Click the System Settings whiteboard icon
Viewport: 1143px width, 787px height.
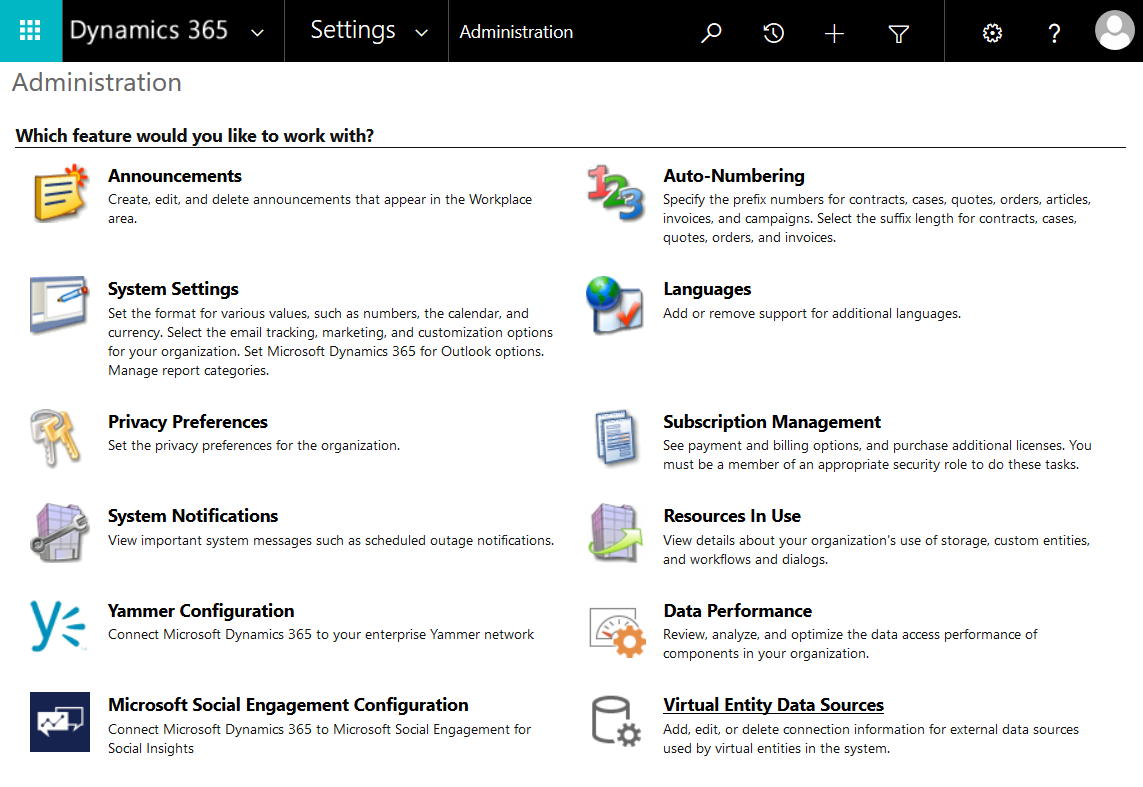tap(60, 304)
